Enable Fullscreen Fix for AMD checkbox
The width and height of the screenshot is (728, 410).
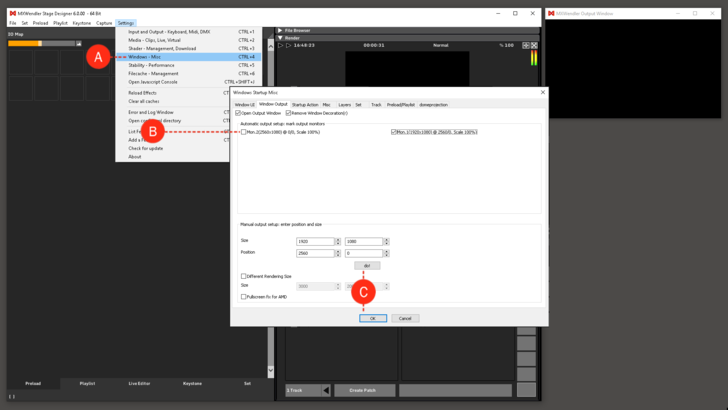243,297
